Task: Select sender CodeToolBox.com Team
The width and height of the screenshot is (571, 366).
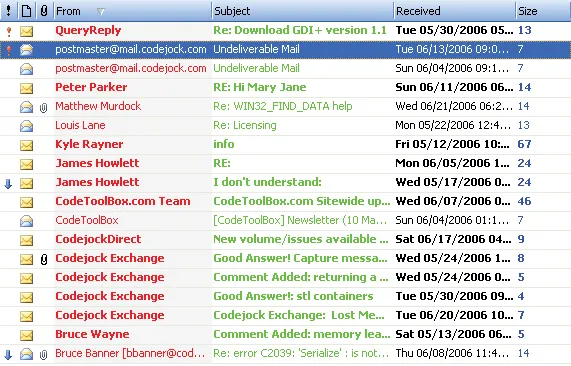Action: pos(123,201)
